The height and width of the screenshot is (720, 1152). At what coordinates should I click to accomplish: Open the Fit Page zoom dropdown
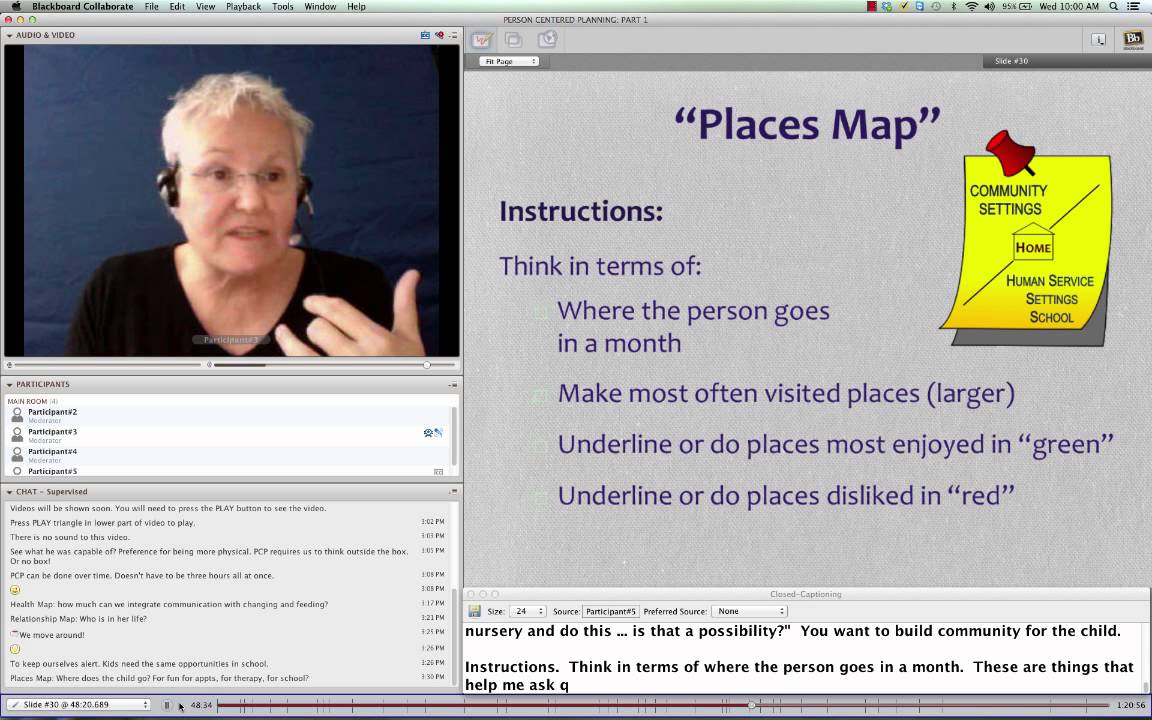point(509,61)
